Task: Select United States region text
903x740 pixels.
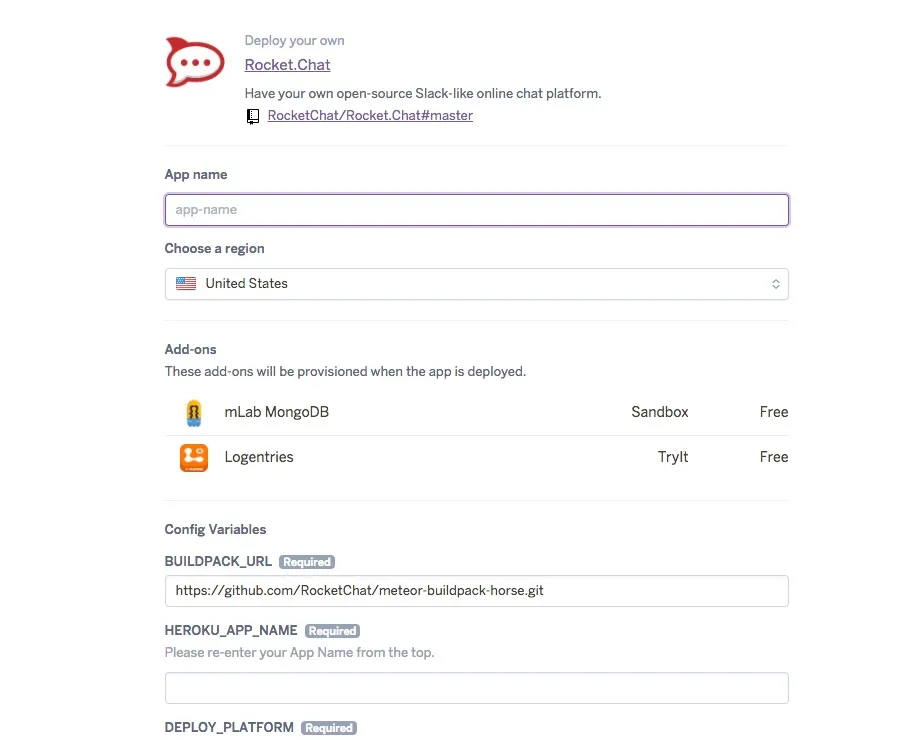Action: (246, 283)
